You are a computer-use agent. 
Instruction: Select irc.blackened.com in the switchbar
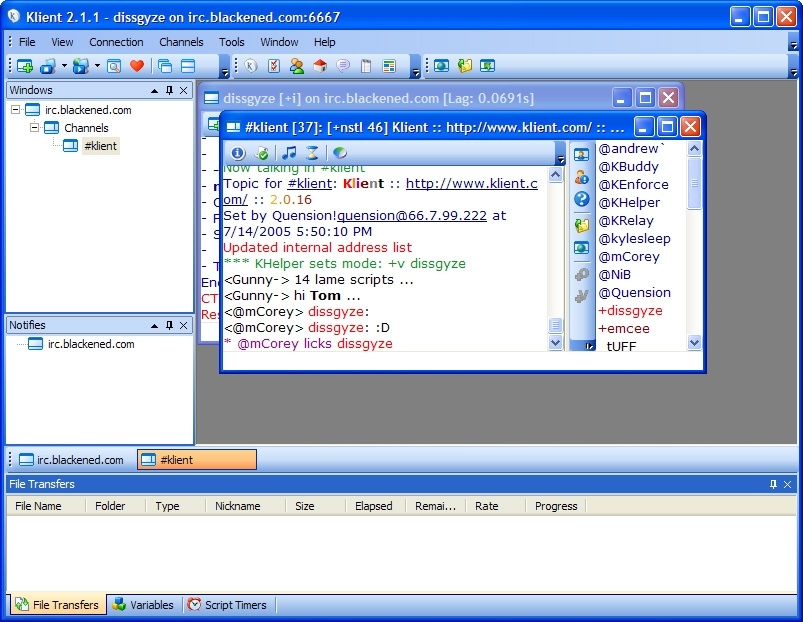tap(72, 460)
